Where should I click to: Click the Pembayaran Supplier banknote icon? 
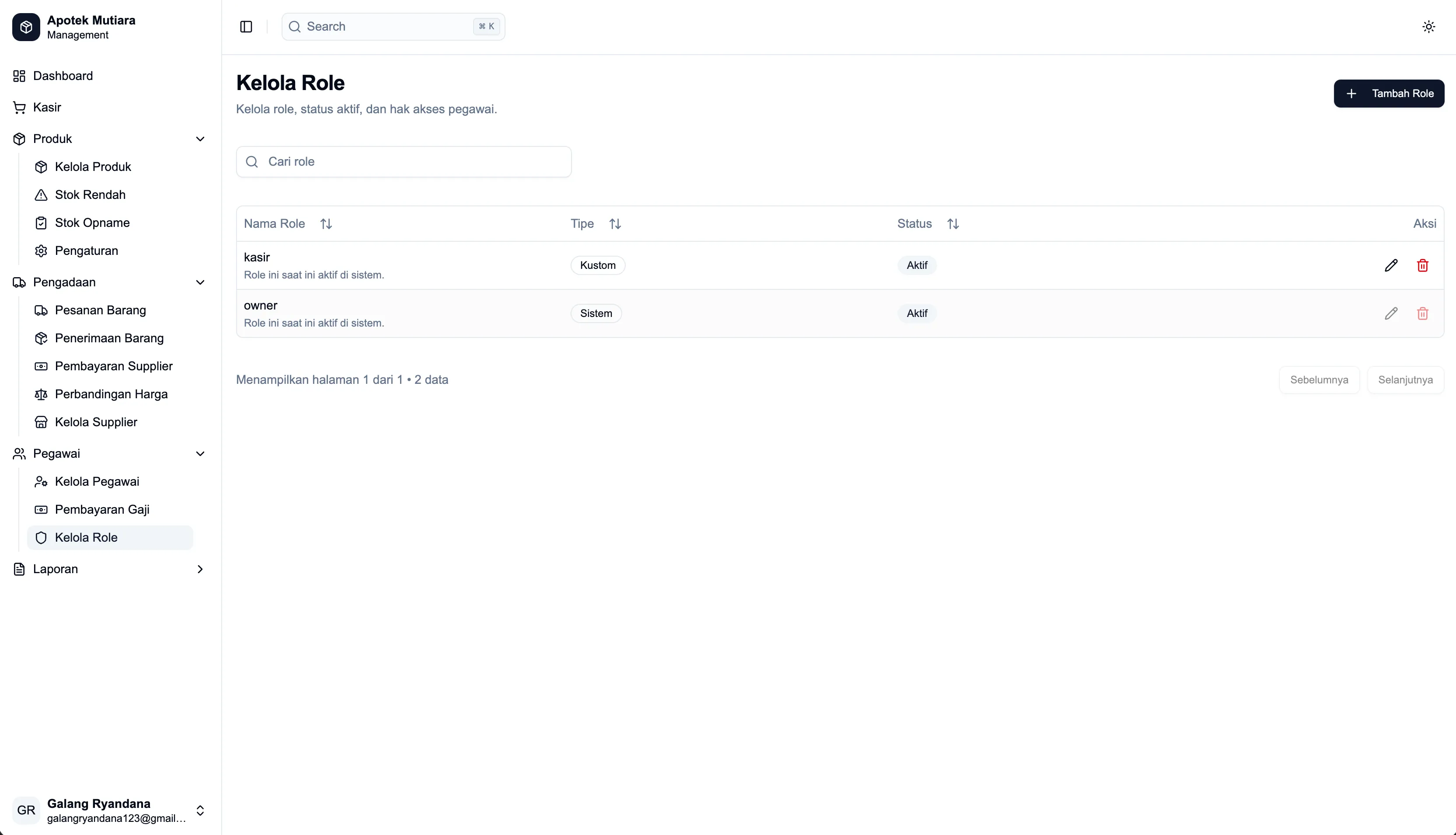[41, 366]
